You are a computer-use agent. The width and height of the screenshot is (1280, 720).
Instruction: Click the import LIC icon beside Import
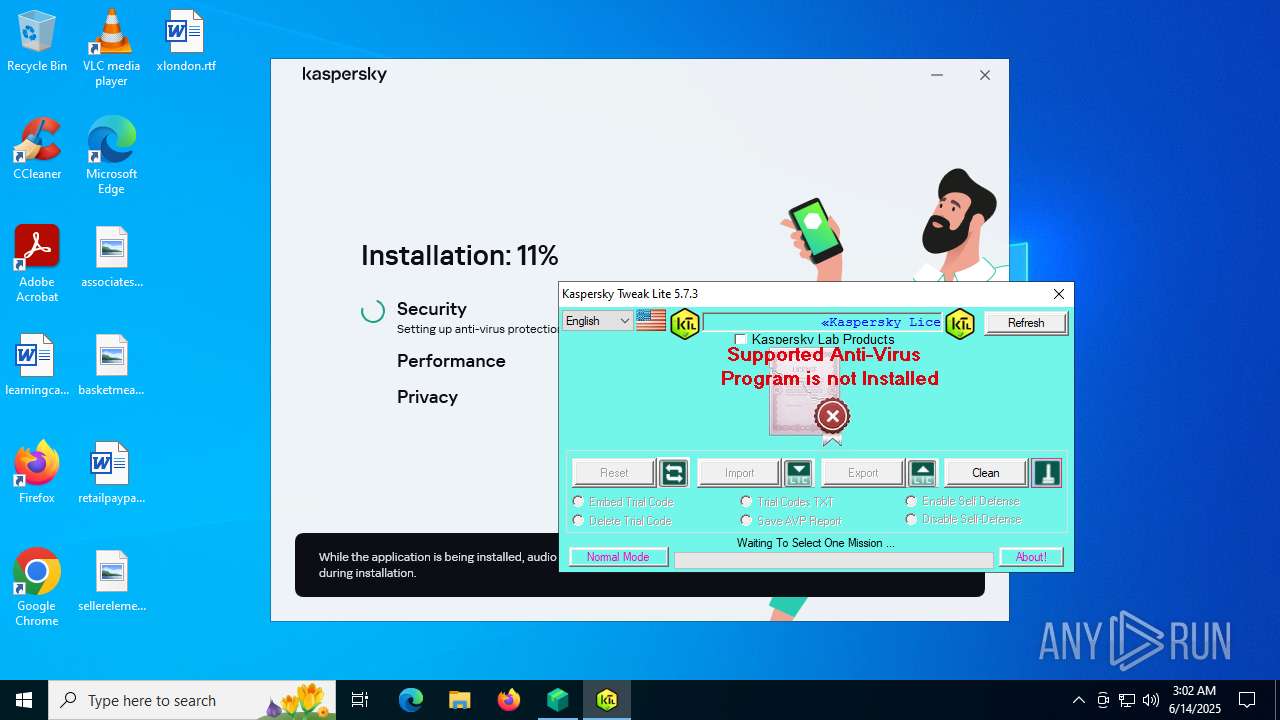[798, 473]
